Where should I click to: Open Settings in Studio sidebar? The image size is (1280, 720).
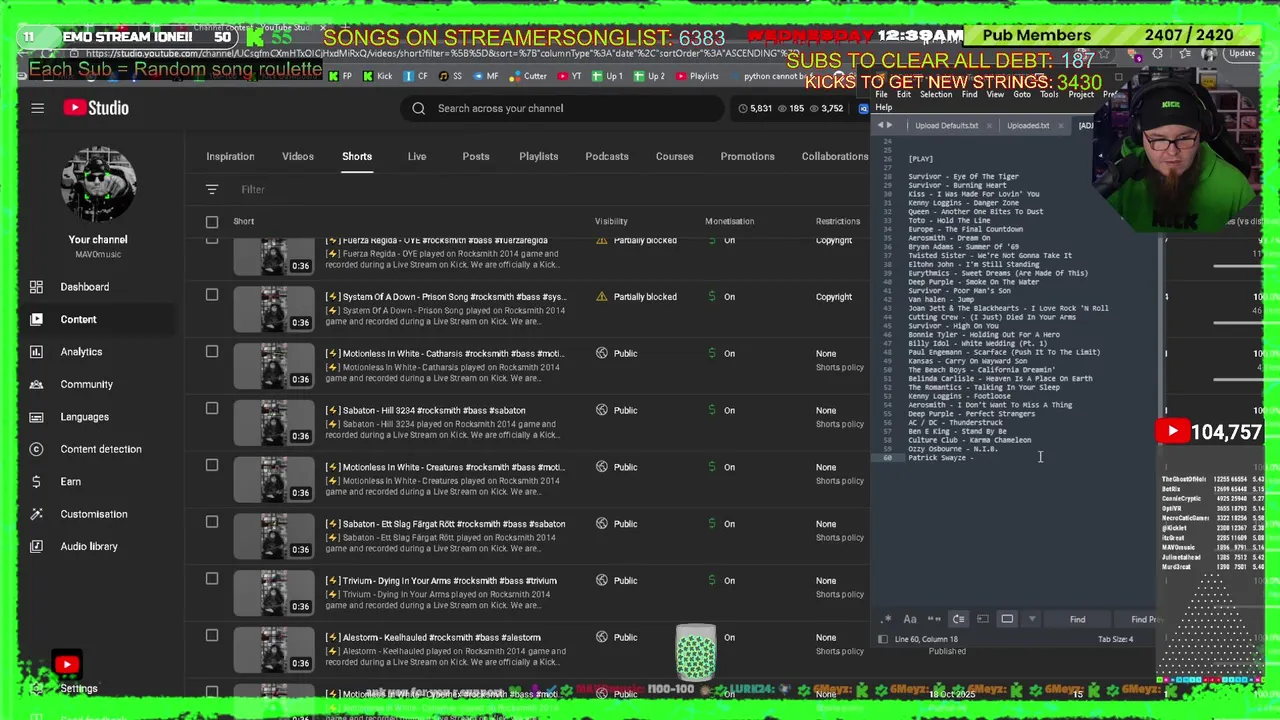[x=79, y=688]
